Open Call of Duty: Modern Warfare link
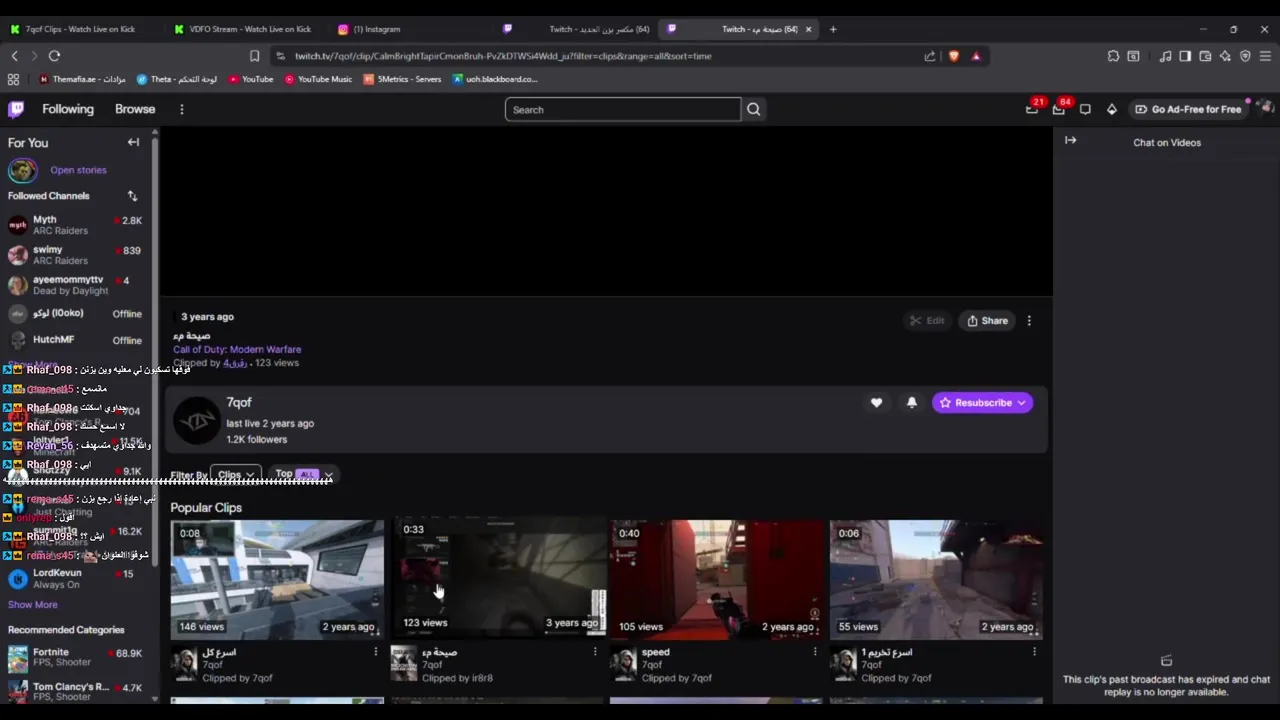 pyautogui.click(x=237, y=349)
